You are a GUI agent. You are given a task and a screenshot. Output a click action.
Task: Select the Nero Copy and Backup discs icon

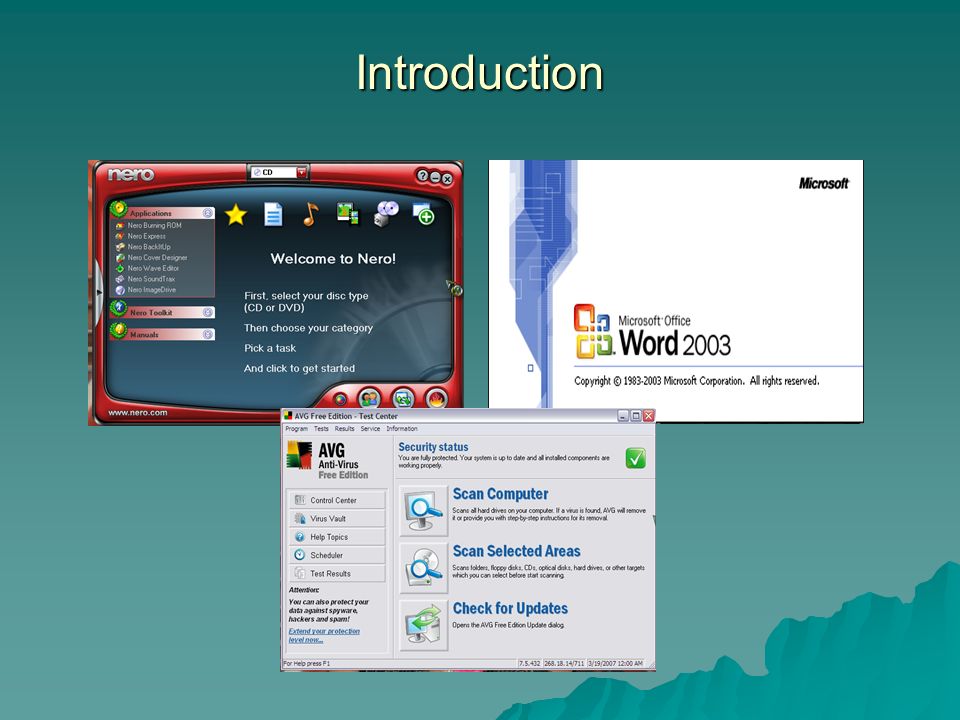(386, 214)
